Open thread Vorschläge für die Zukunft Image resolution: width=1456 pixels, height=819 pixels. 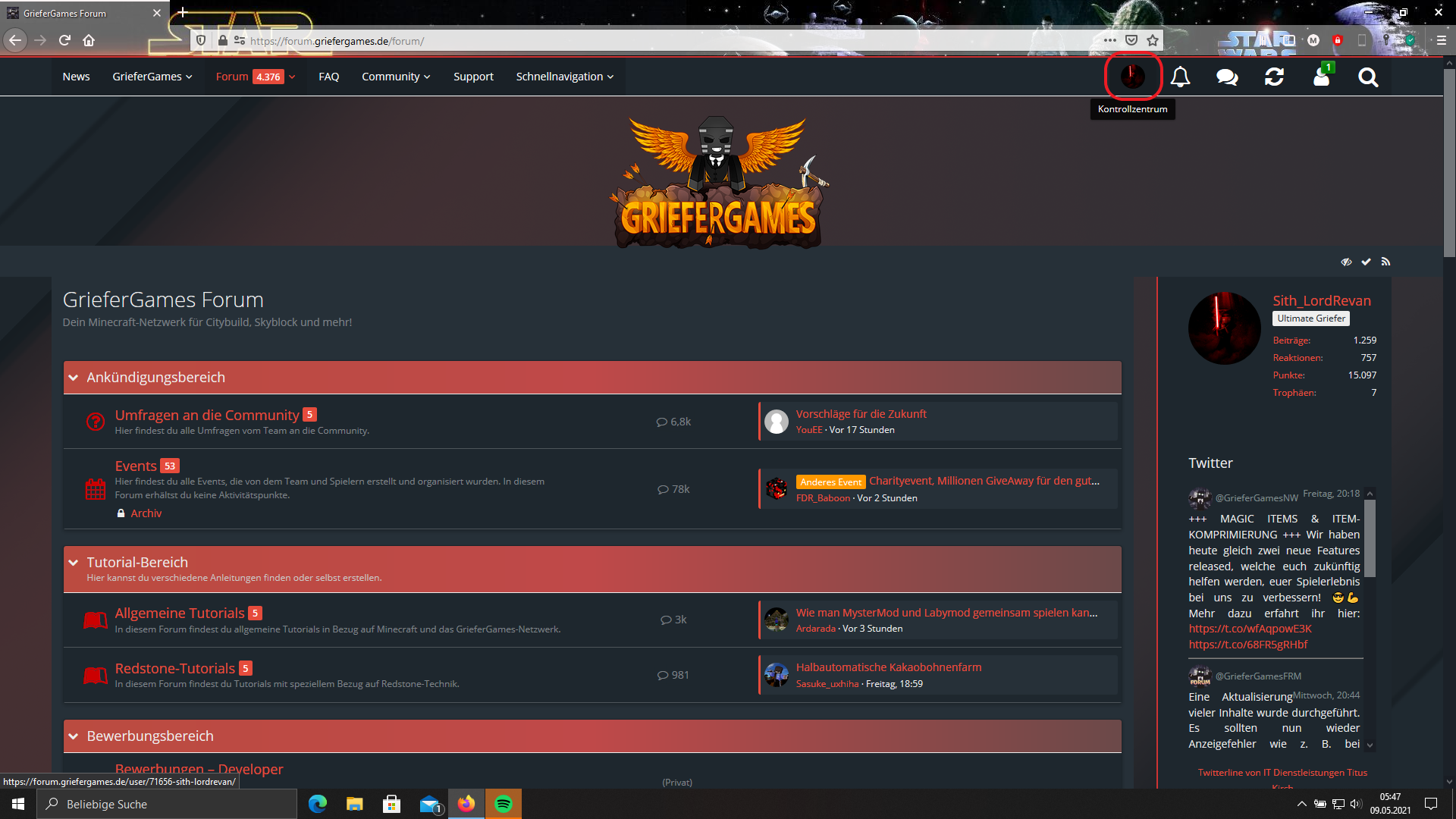(x=861, y=414)
